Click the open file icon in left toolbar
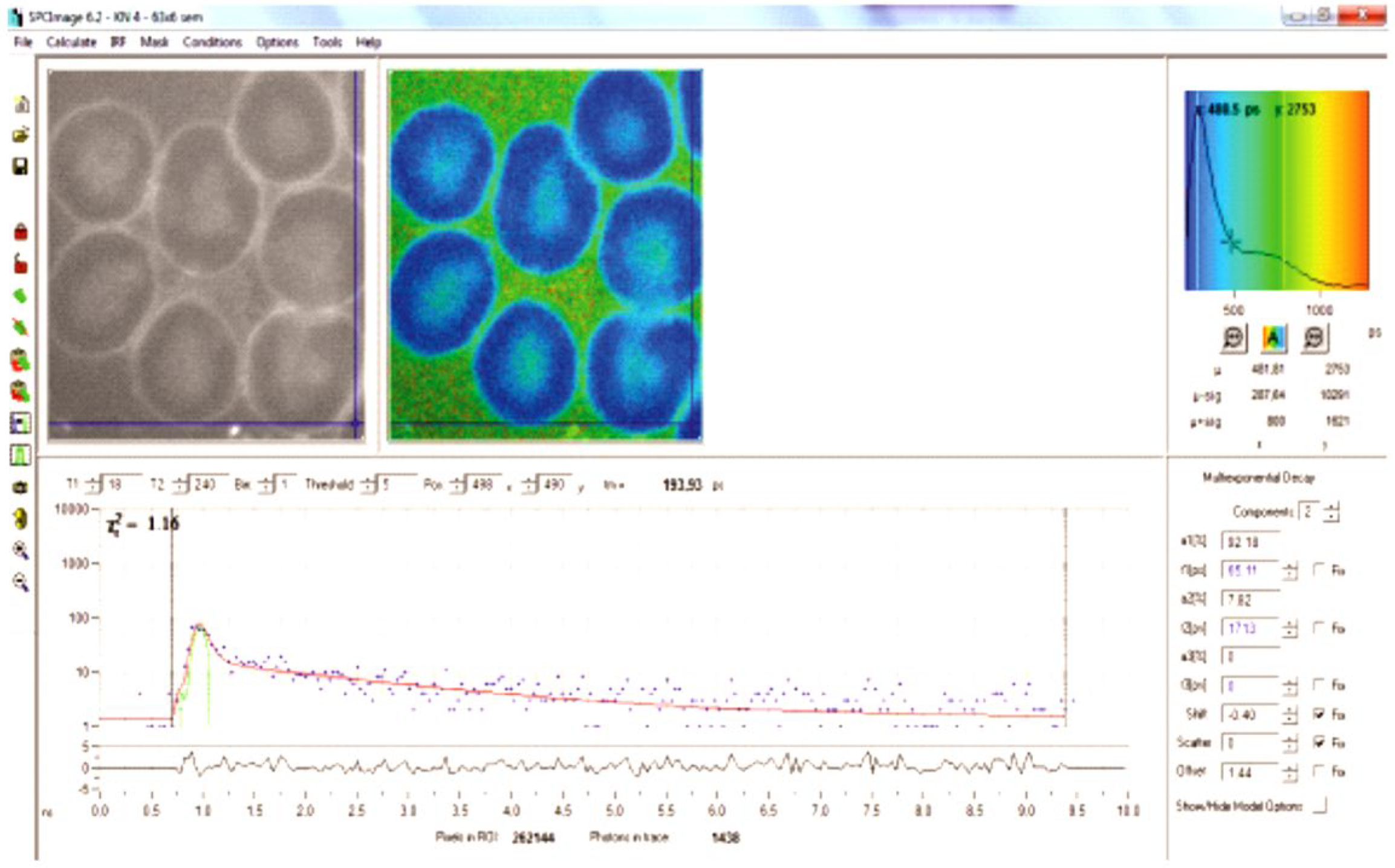The image size is (1395, 868). click(x=21, y=134)
